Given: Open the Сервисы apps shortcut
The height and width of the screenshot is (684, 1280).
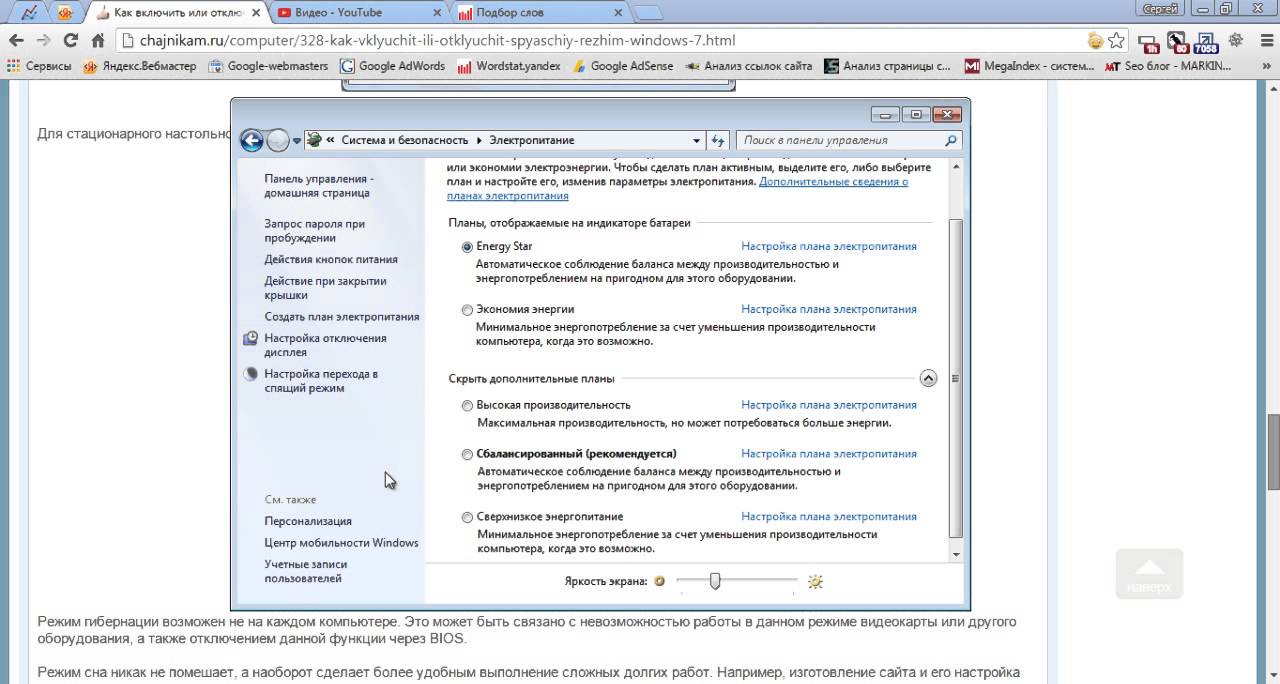Looking at the screenshot, I should click(x=39, y=66).
